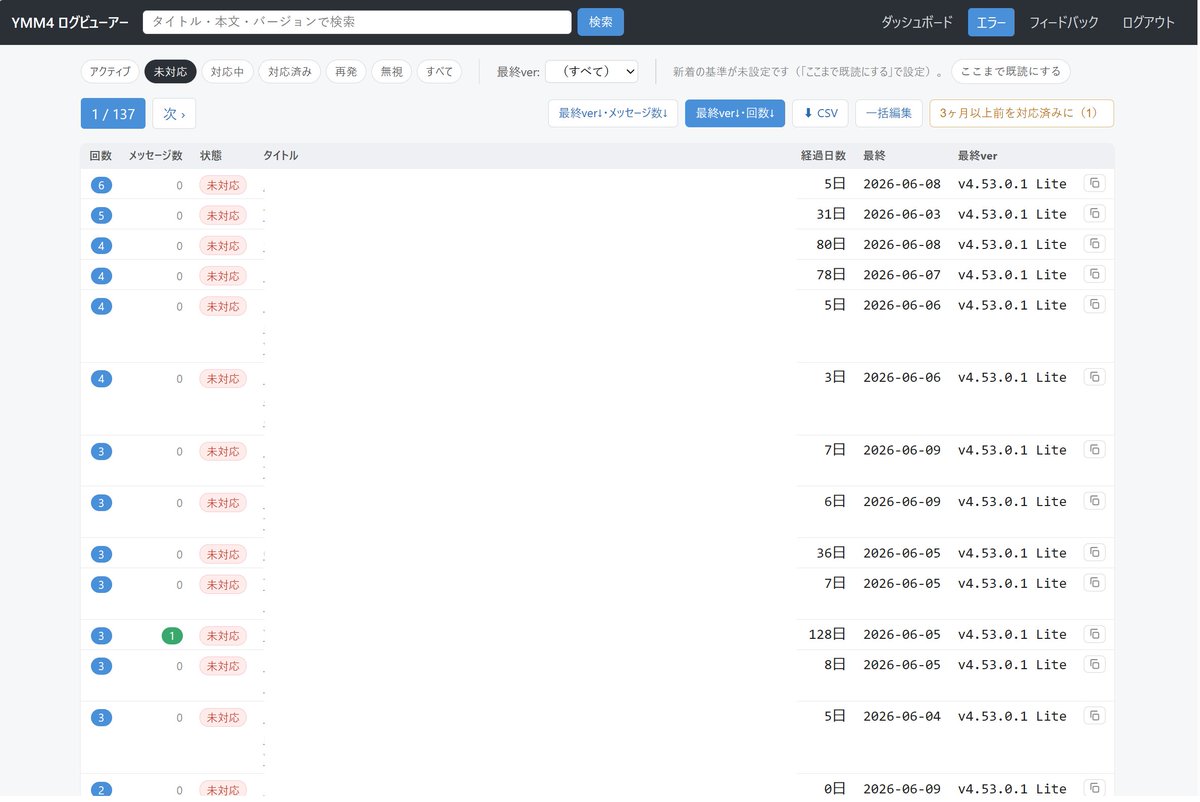Sort by 最終ver↓・回数↓
Viewport: 1200px width, 802px height.
click(735, 113)
